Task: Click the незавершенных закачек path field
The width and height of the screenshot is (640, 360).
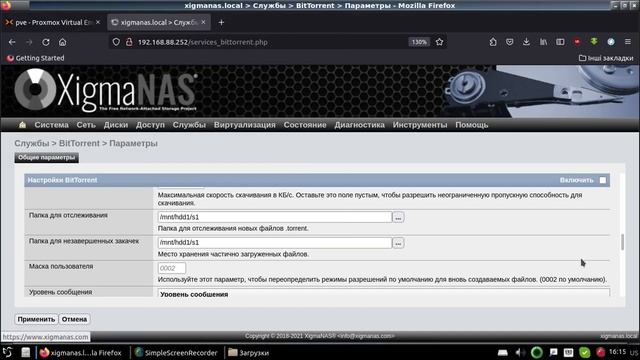Action: tap(275, 242)
